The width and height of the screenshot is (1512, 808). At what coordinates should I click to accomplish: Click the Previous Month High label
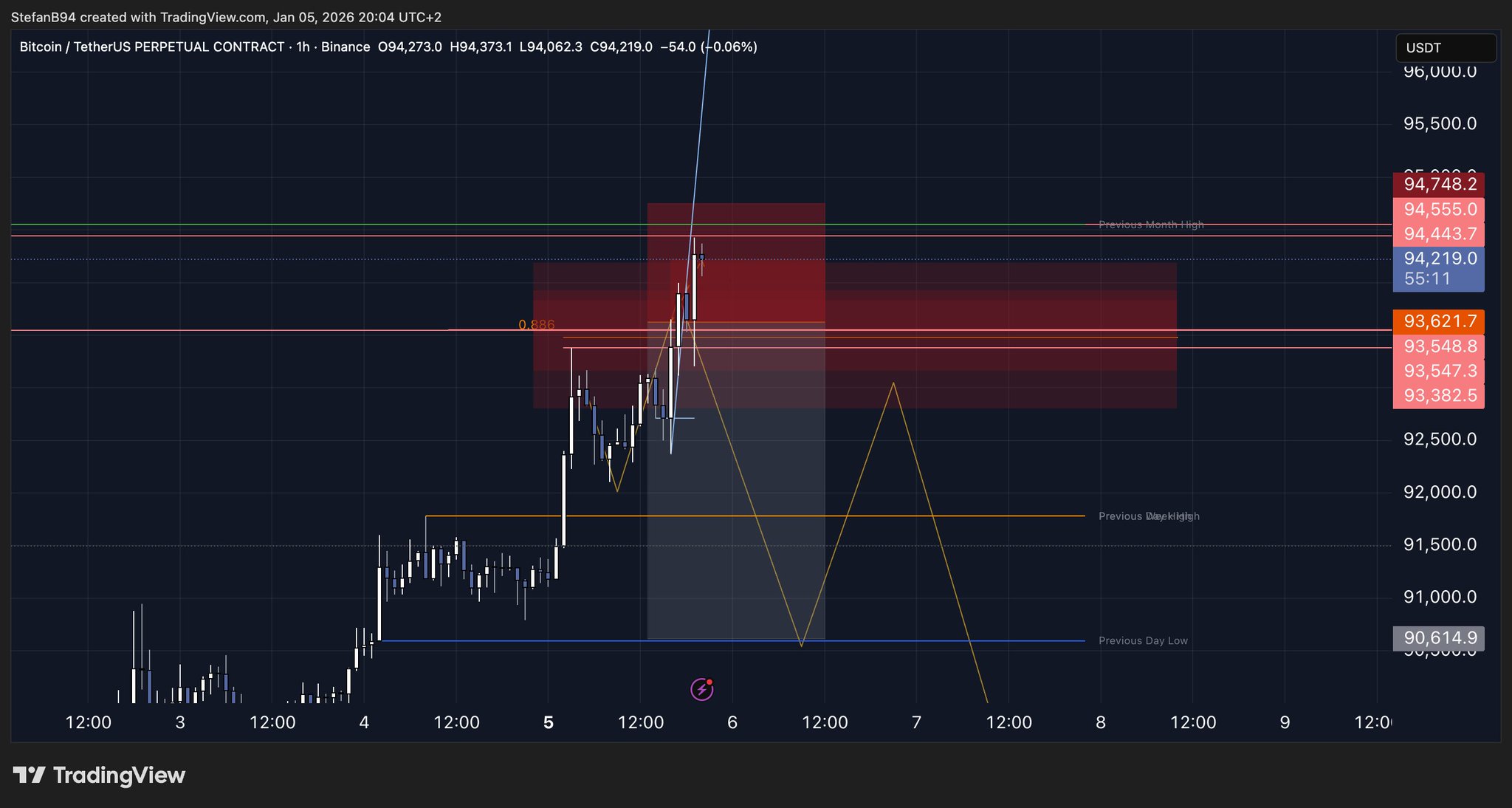pos(1150,225)
